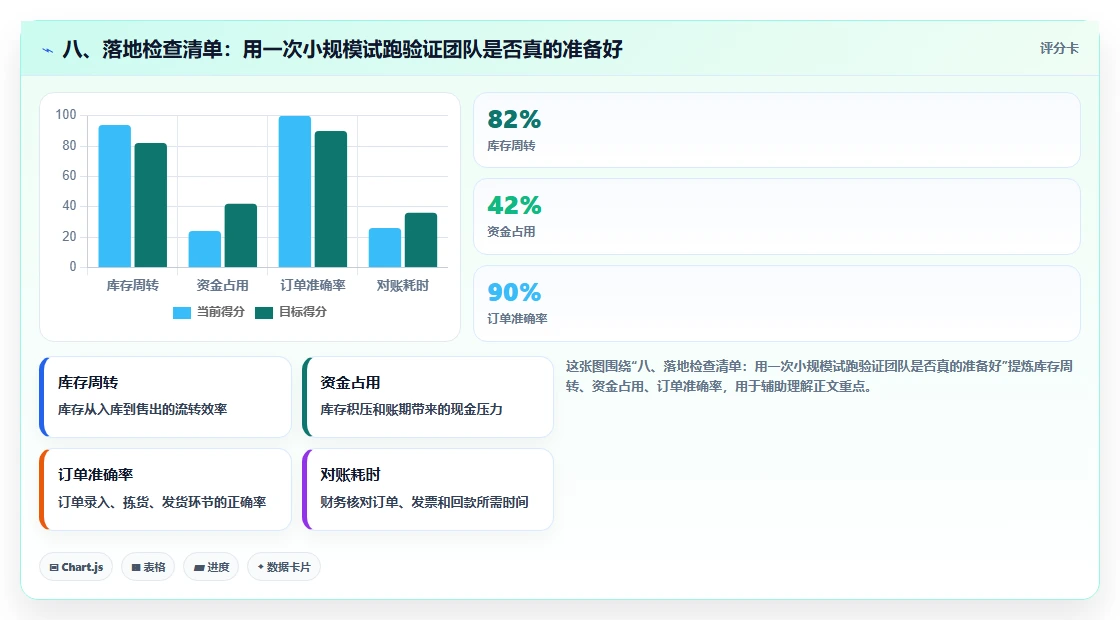This screenshot has width=1120, height=620.
Task: Click the 资金占用 x-axis label
Action: tap(222, 286)
